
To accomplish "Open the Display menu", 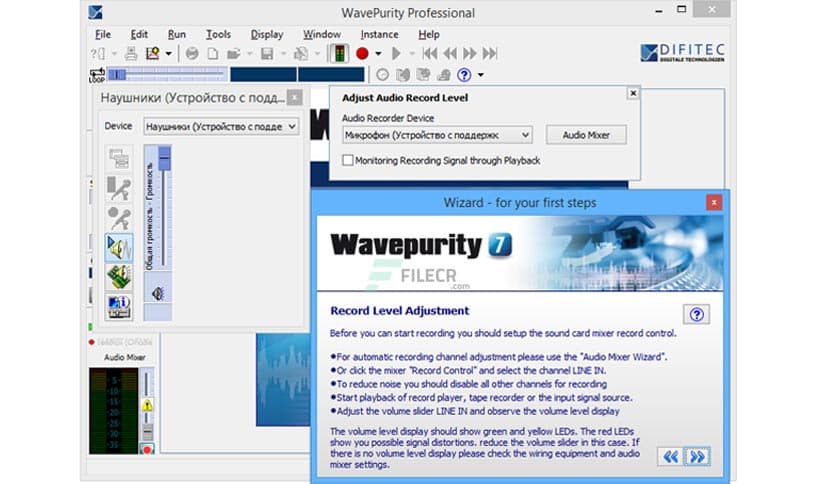I will (x=267, y=34).
